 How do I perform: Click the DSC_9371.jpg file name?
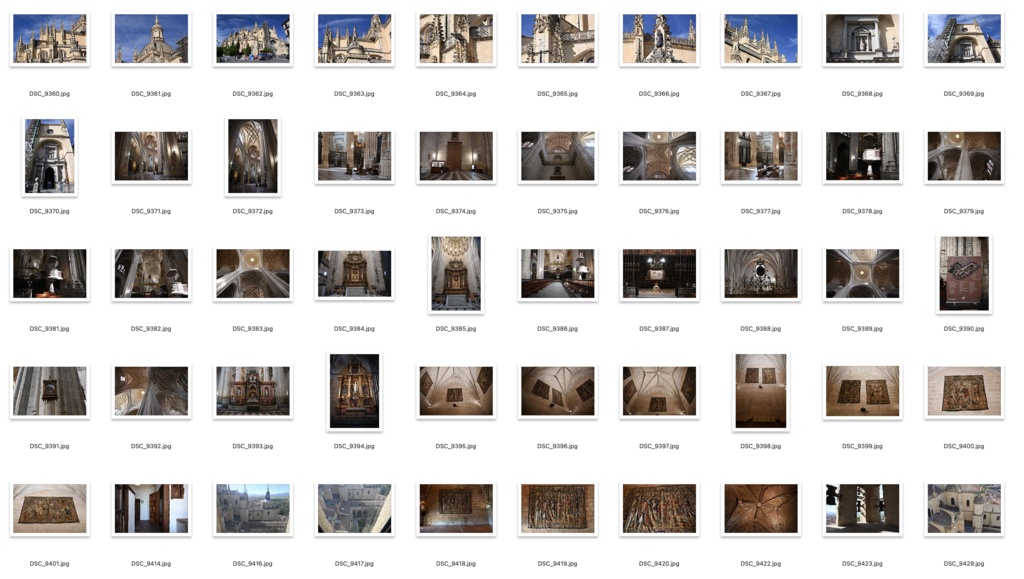(x=151, y=211)
